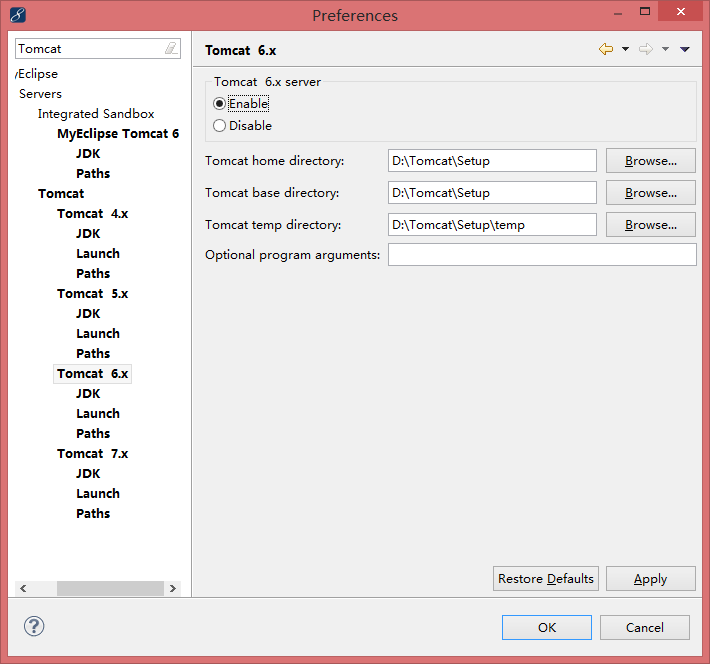Image resolution: width=710 pixels, height=664 pixels.
Task: Select Tomcat 4.x tree node
Action: [92, 213]
